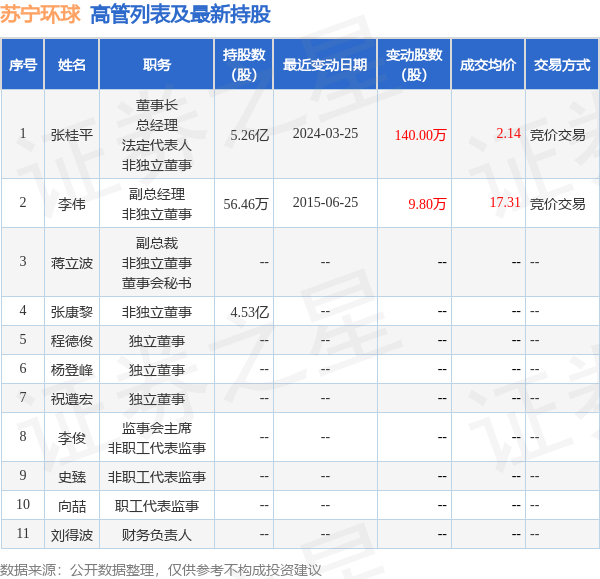Click the 苏宁环球 company name in the title

(x=40, y=14)
